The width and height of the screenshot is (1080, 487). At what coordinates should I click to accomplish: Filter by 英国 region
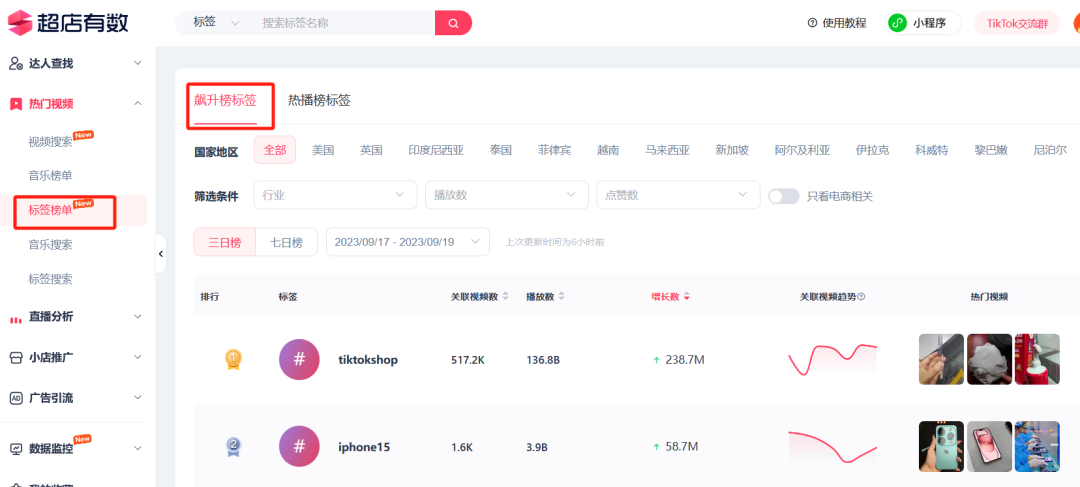[371, 150]
